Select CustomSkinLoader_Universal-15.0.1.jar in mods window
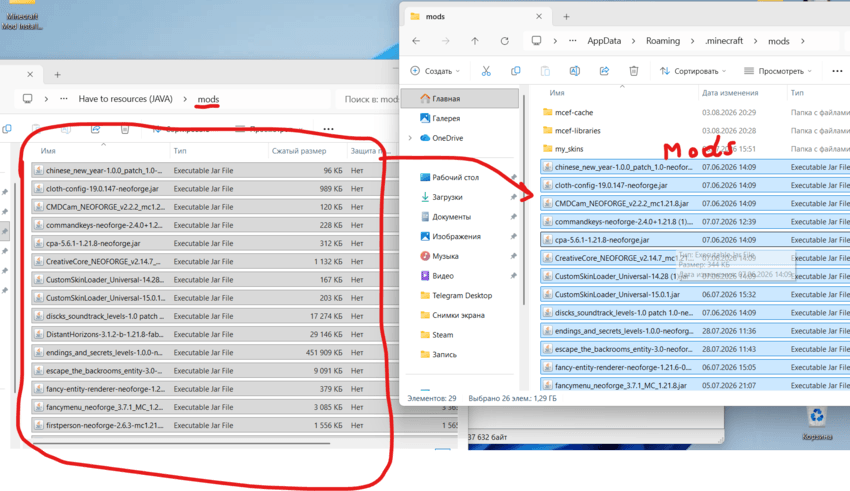Image resolution: width=850 pixels, height=491 pixels. (x=695, y=294)
